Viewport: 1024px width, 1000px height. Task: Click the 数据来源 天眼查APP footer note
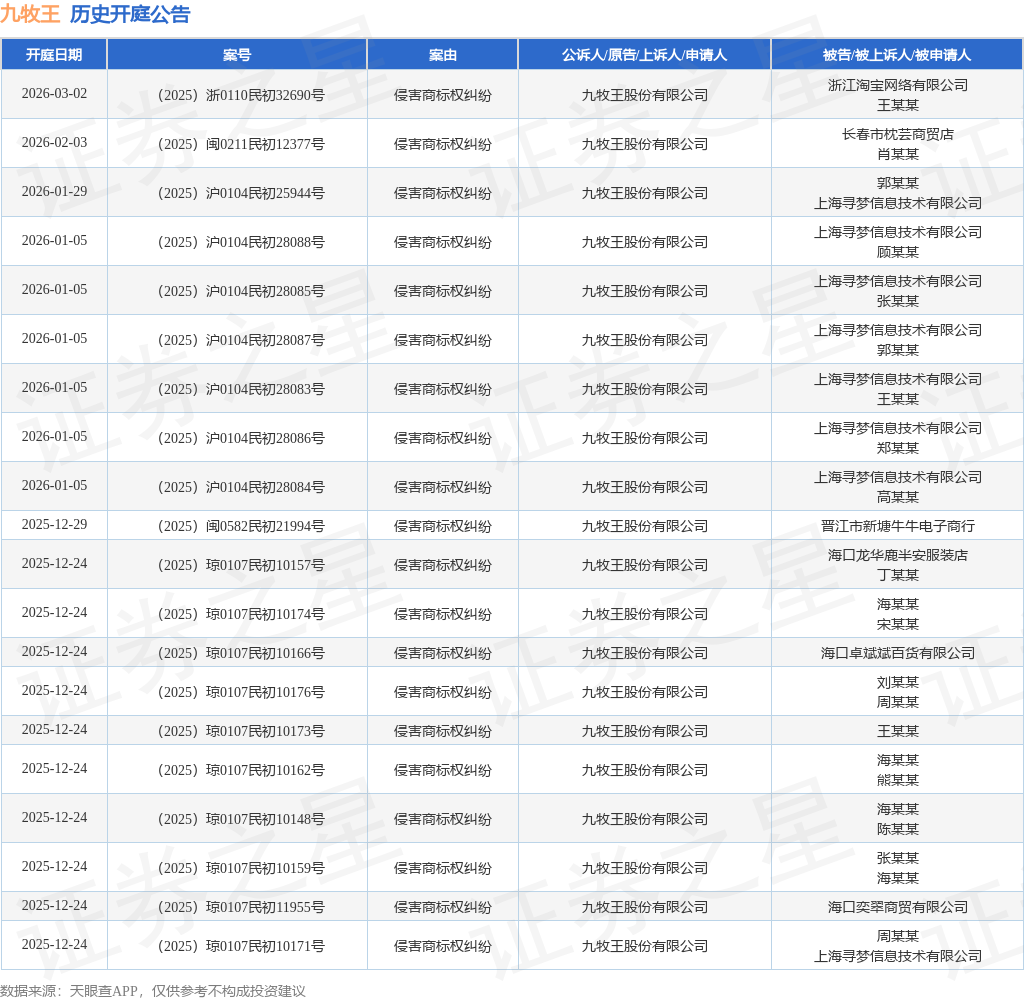(x=153, y=990)
